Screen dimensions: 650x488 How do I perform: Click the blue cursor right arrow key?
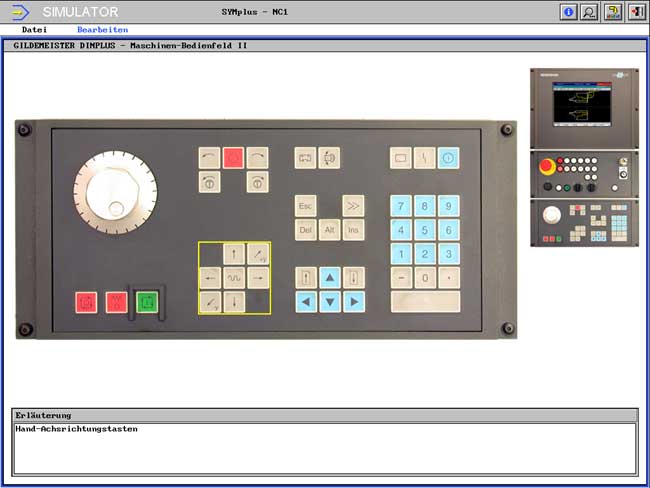pyautogui.click(x=354, y=302)
